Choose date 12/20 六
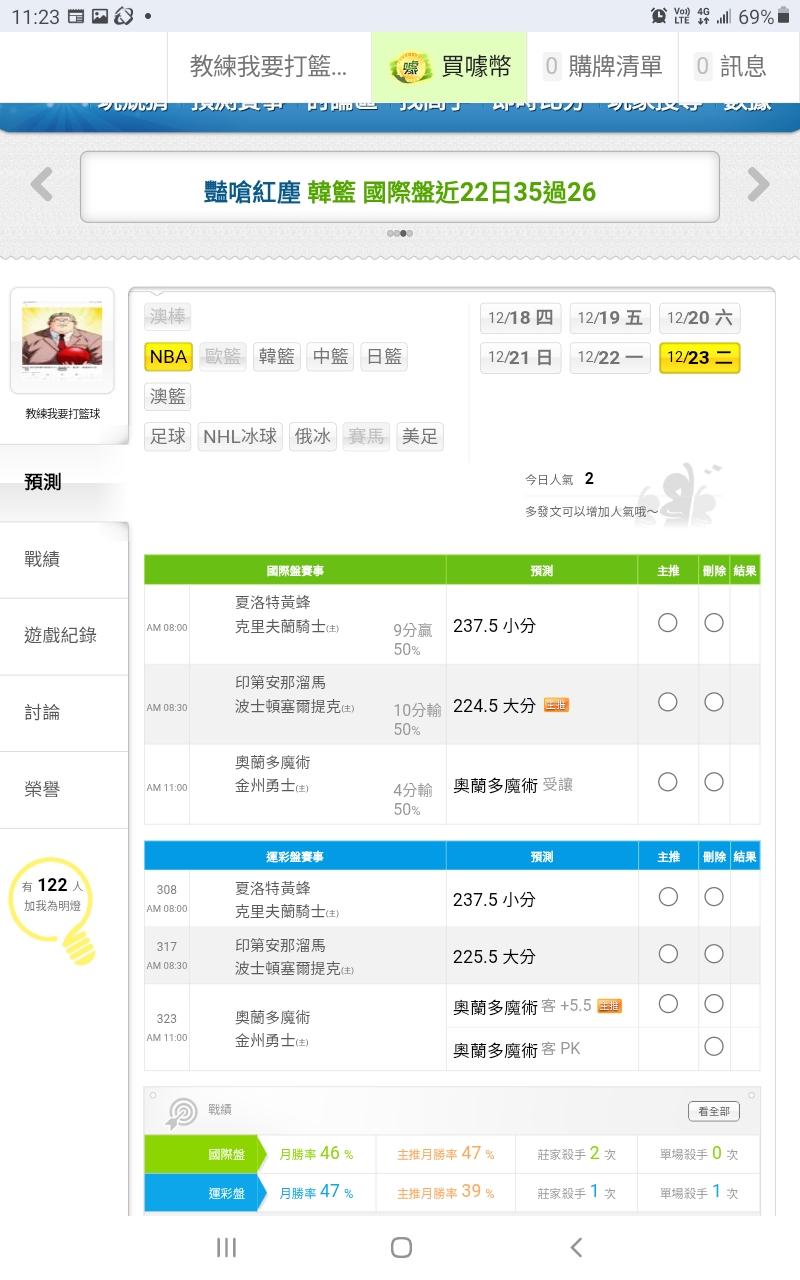Screen dimensions: 800x1280 (700, 318)
